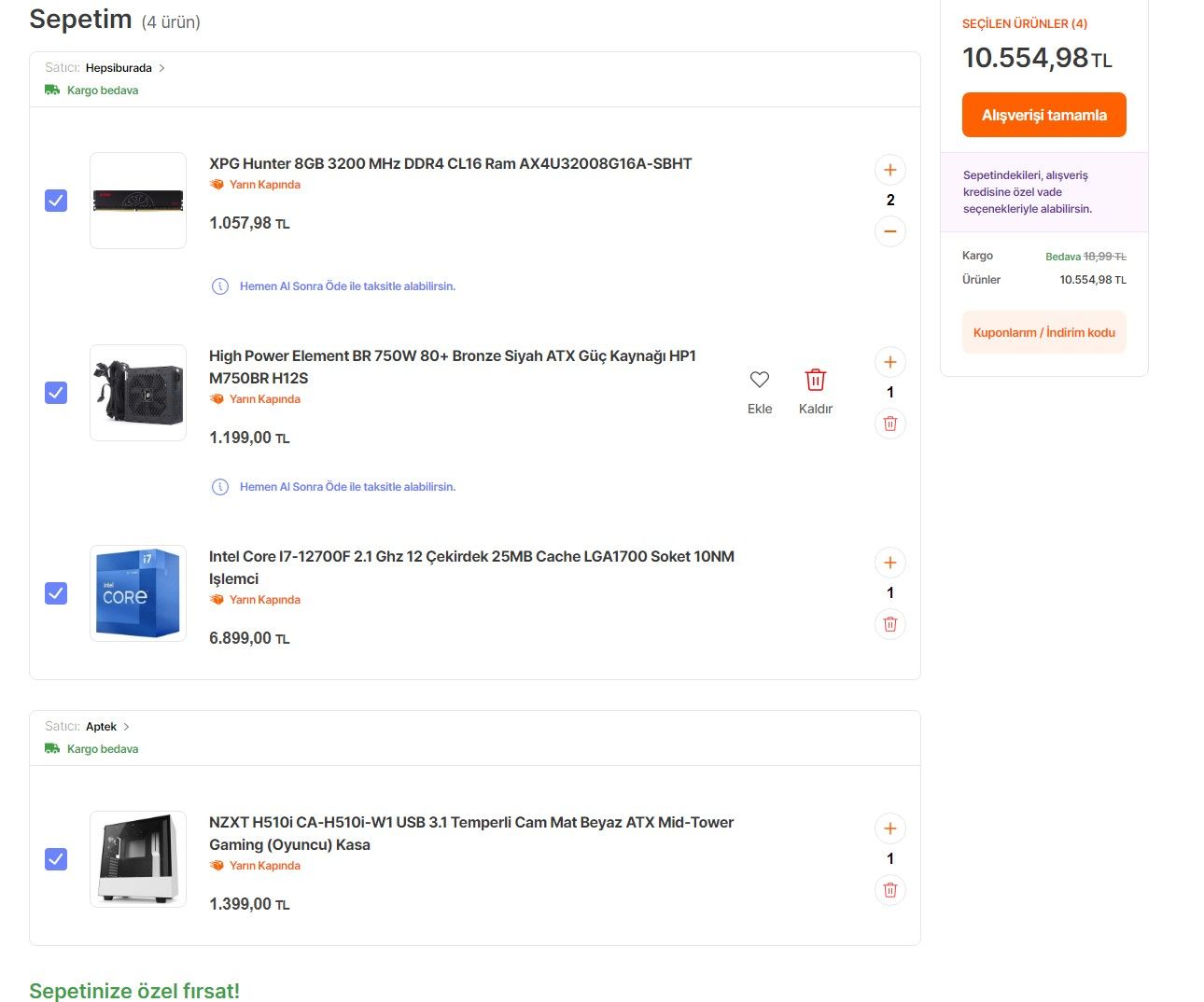The image size is (1204, 1002).
Task: Toggle the NZXT H510i case checkbox
Action: [x=56, y=859]
